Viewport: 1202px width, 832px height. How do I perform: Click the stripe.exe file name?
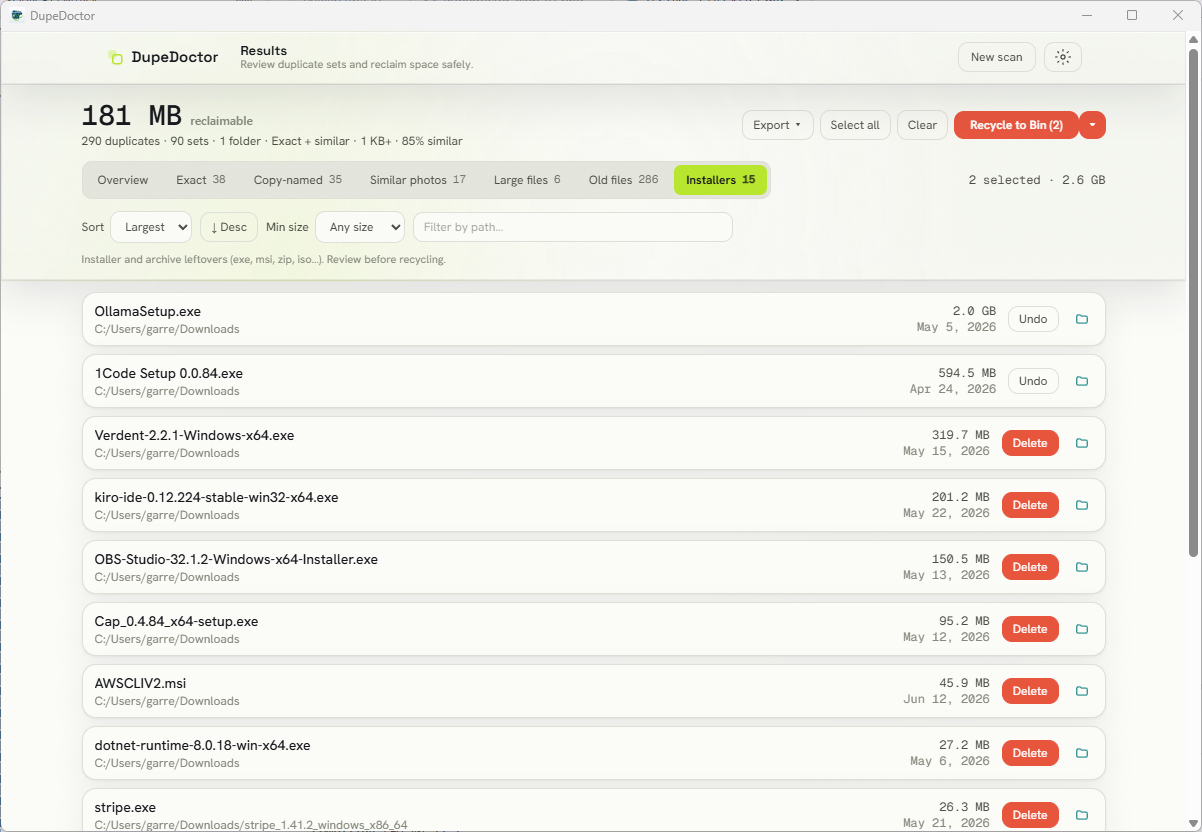tap(125, 807)
